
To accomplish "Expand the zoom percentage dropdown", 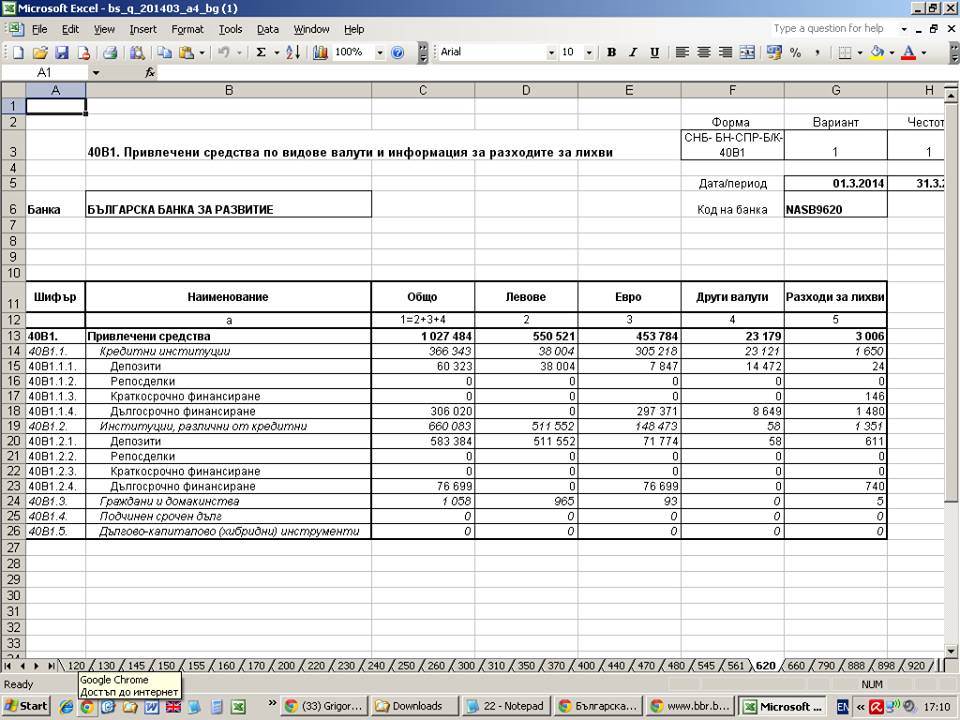I will (x=379, y=52).
